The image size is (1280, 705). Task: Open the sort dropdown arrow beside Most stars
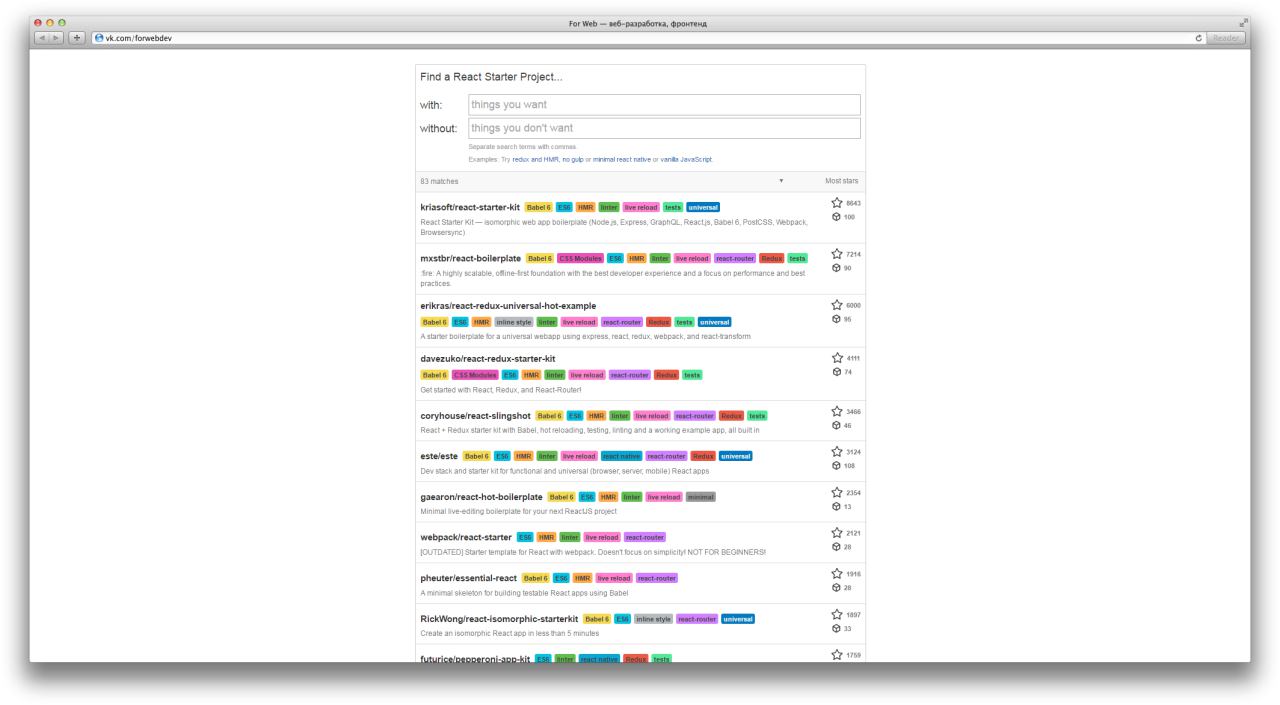[x=781, y=181]
